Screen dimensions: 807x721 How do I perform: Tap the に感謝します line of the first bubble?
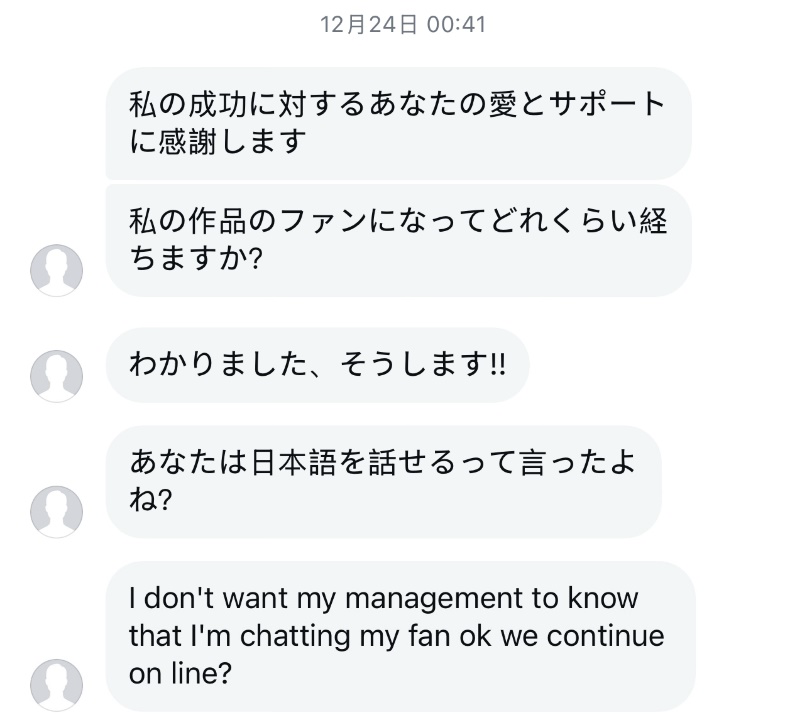218,142
